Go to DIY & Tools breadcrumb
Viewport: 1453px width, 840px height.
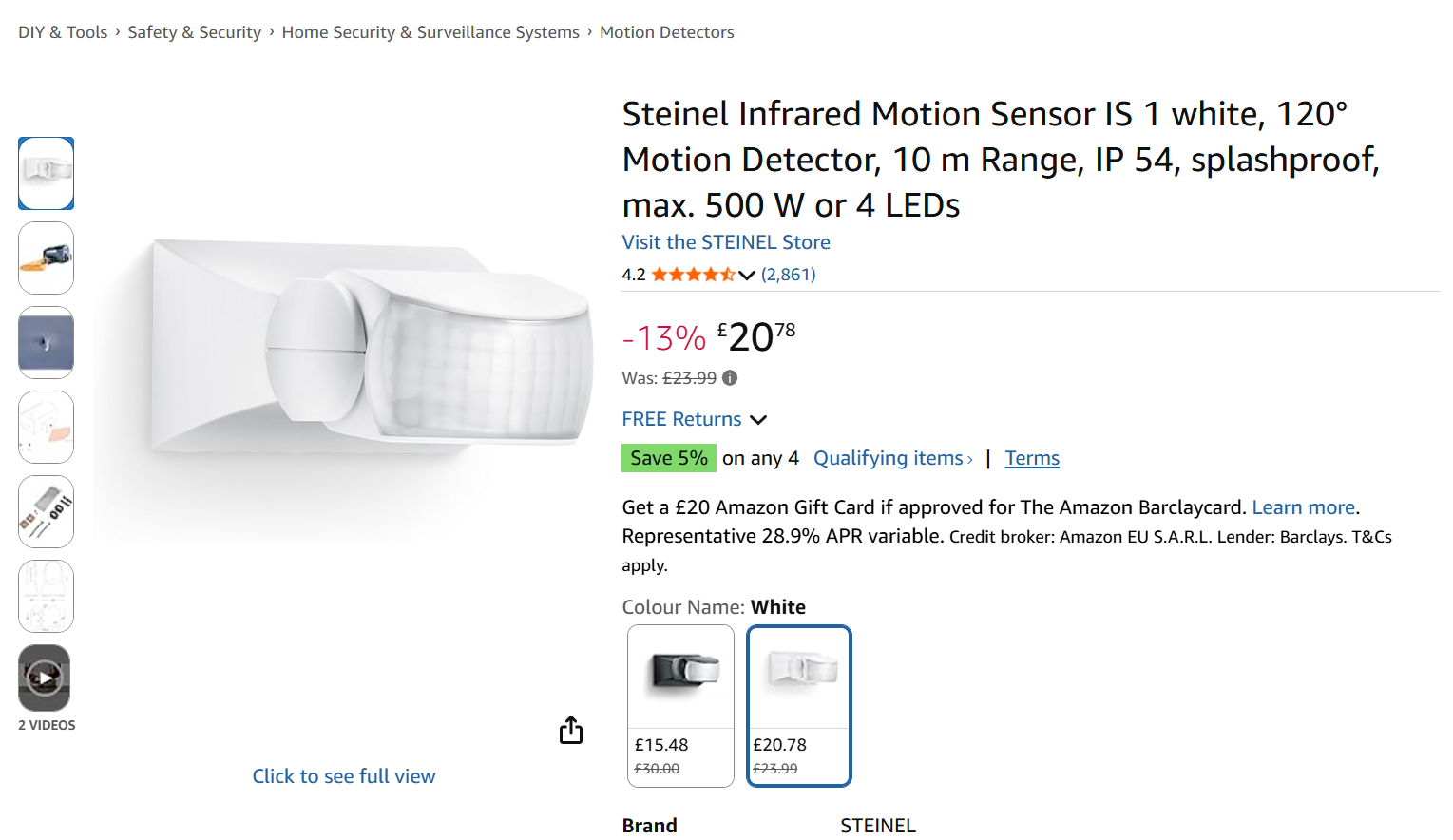point(63,32)
